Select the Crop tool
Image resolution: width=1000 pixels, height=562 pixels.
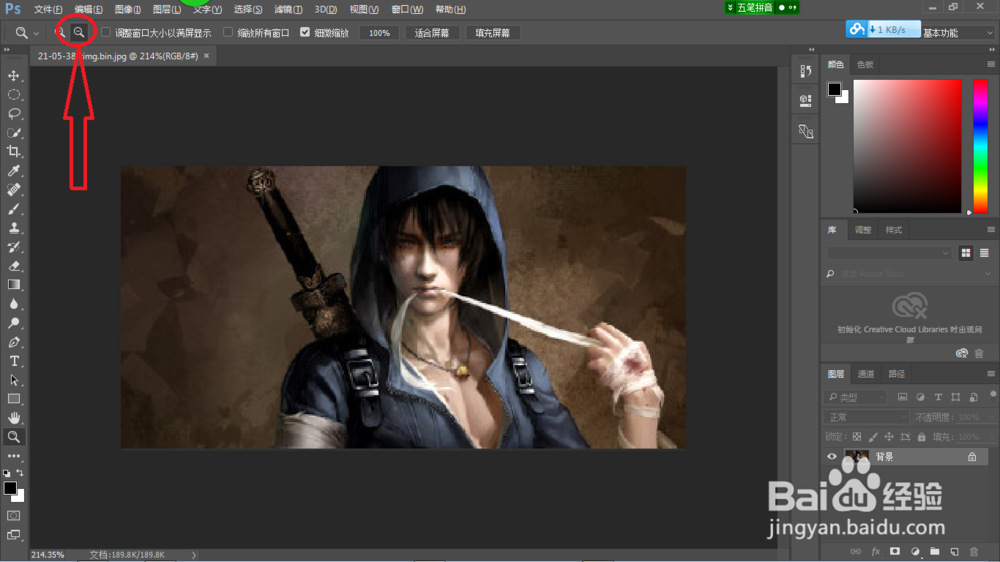13,152
